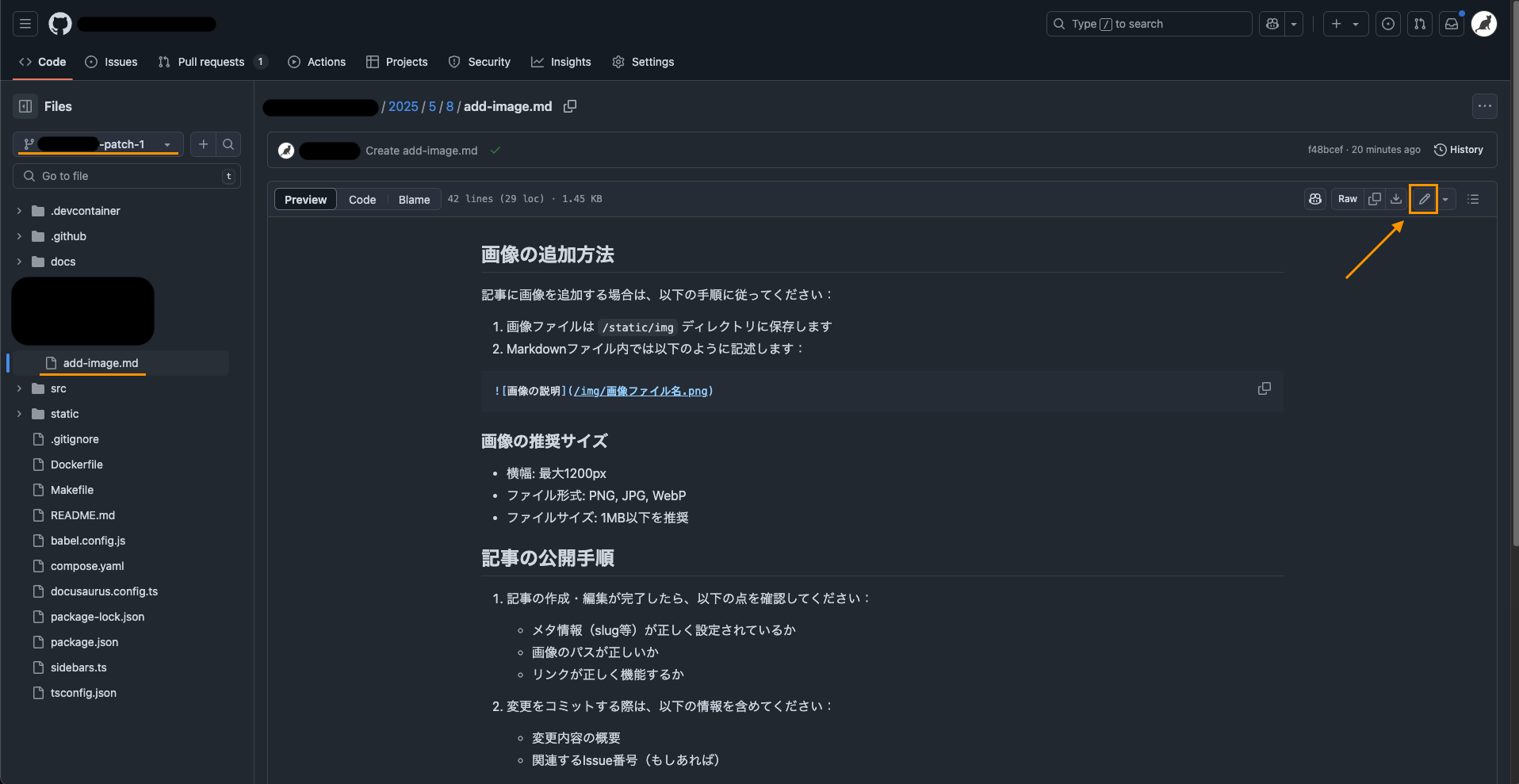Expand the docs folder
Screen dimensions: 1519x784
(x=19, y=262)
